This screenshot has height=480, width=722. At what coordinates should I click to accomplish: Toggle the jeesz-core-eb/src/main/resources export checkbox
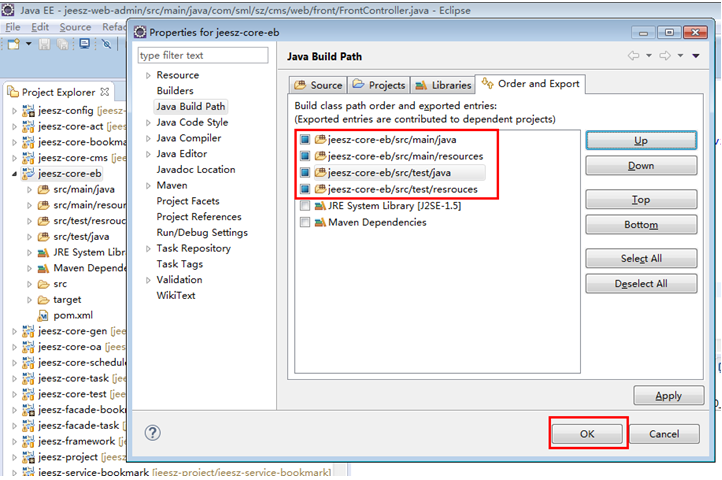click(x=305, y=156)
